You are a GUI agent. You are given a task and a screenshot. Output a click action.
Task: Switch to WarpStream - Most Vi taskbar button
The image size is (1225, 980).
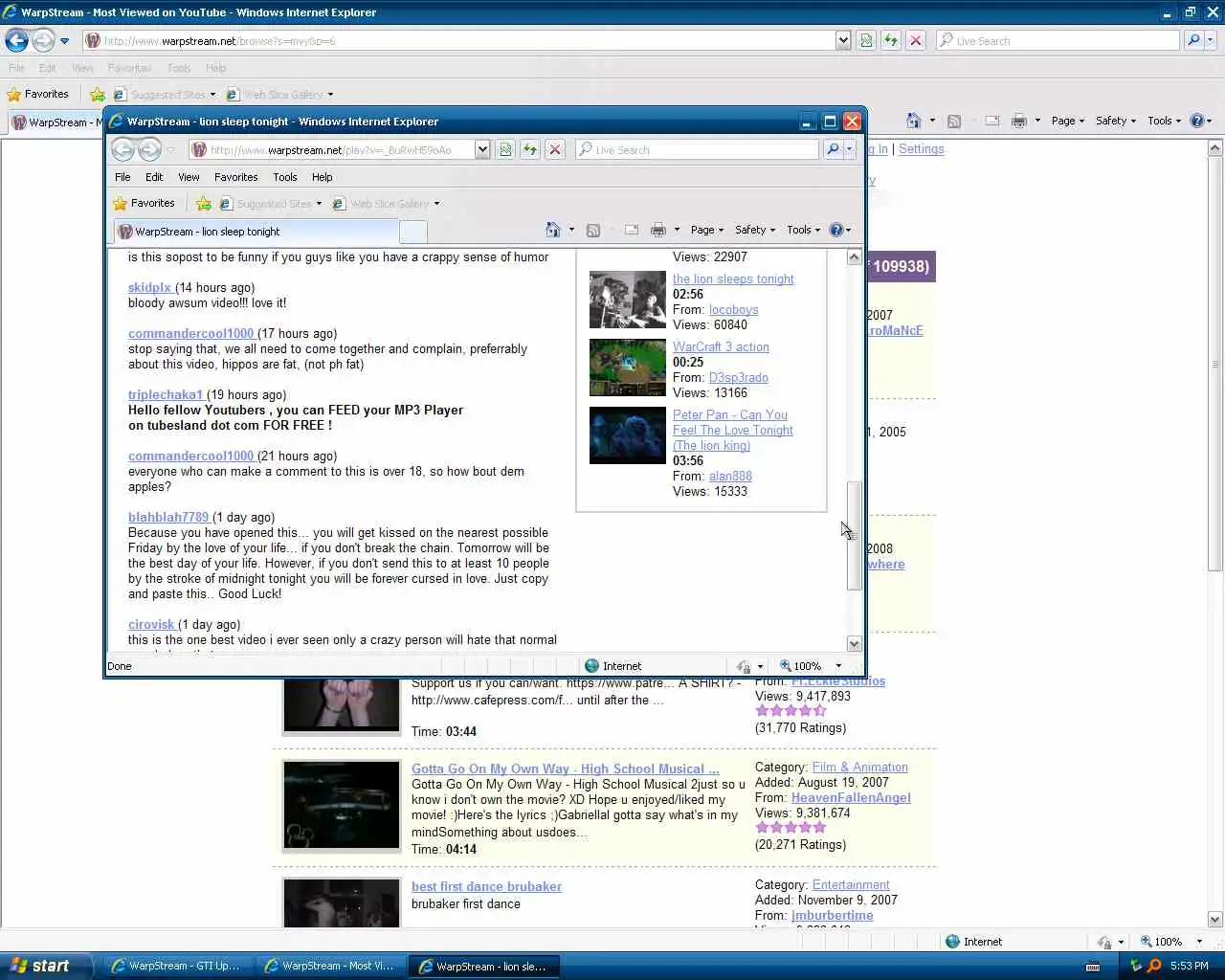click(329, 966)
